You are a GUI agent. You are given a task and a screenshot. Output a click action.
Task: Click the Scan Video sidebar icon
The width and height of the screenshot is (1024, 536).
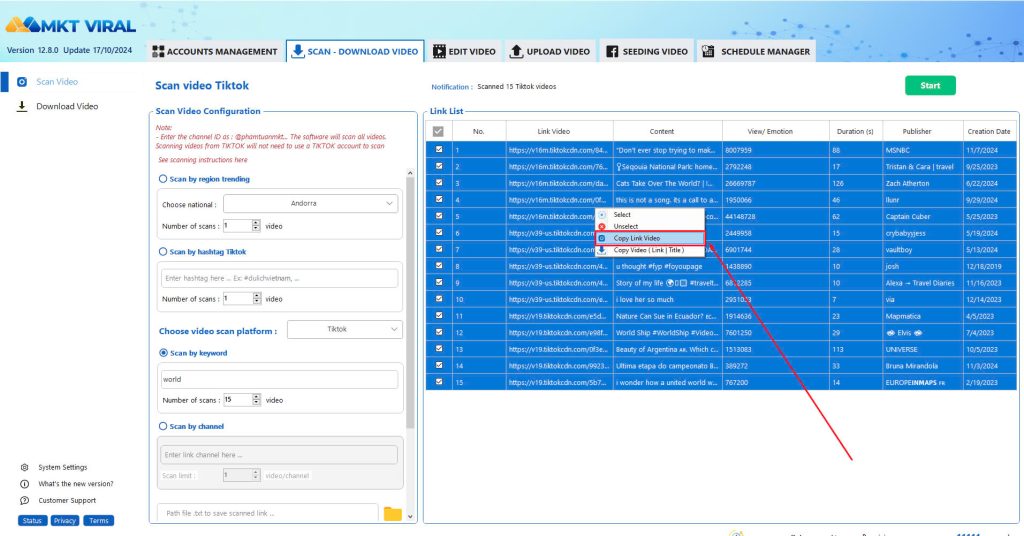pyautogui.click(x=22, y=82)
